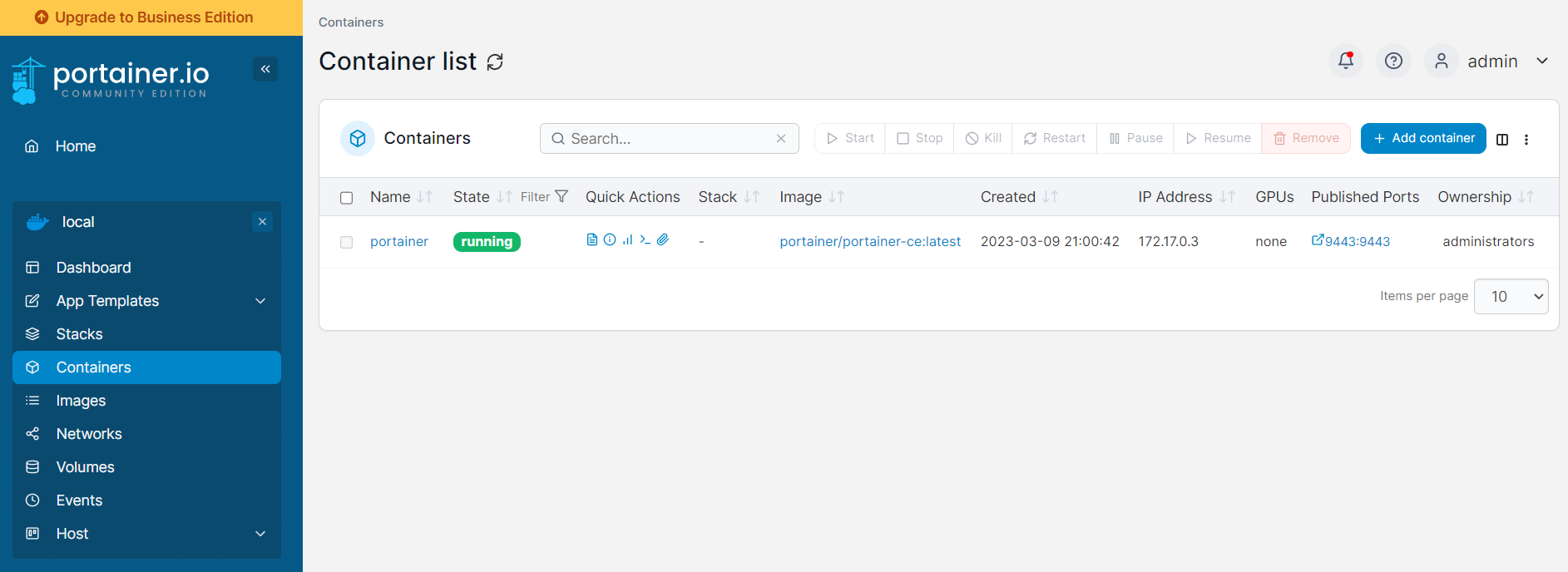Open the portainer container link
Screen dimensions: 1568x572
(x=399, y=242)
